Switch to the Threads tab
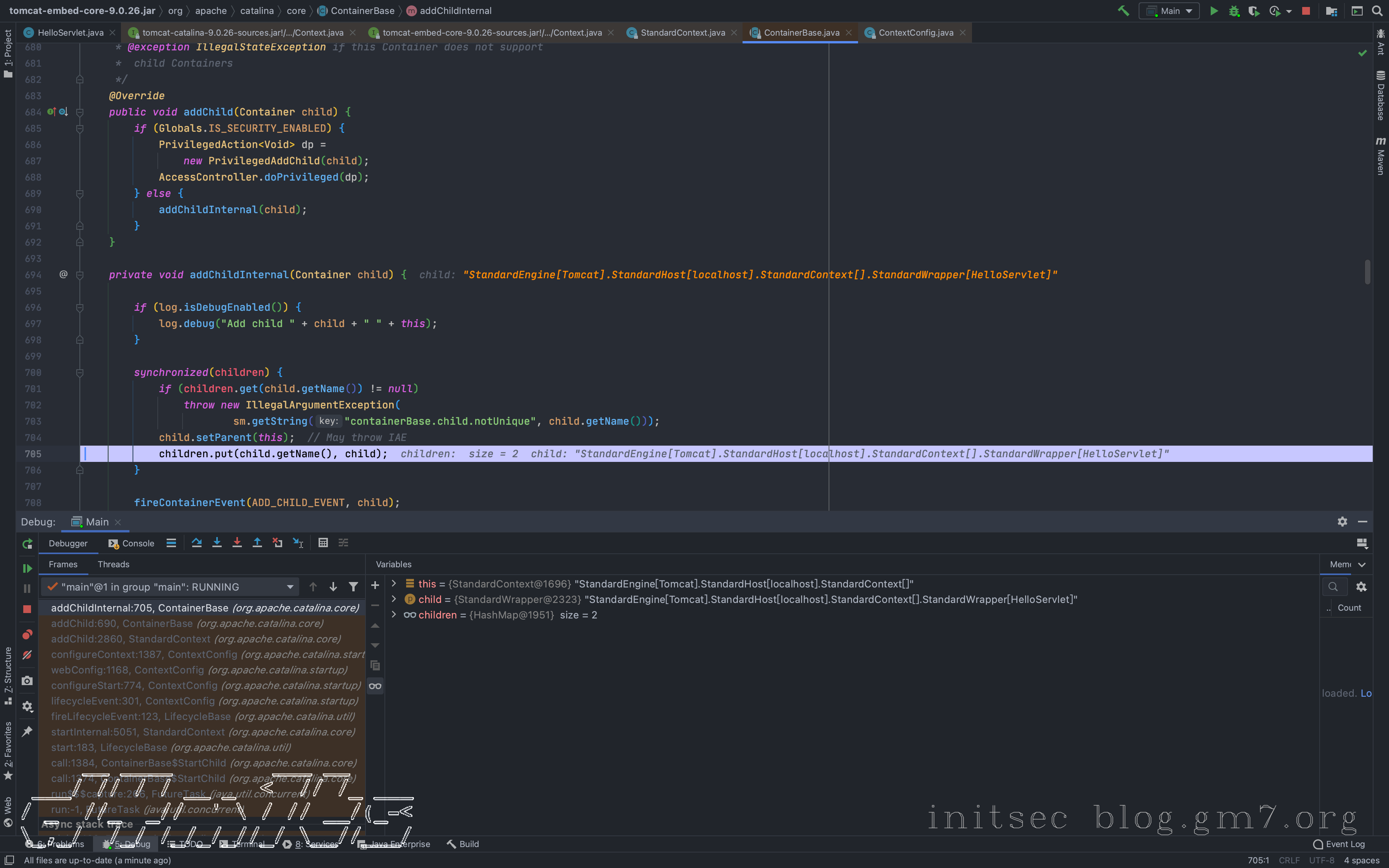Screen dimensions: 1389x868 [x=113, y=564]
